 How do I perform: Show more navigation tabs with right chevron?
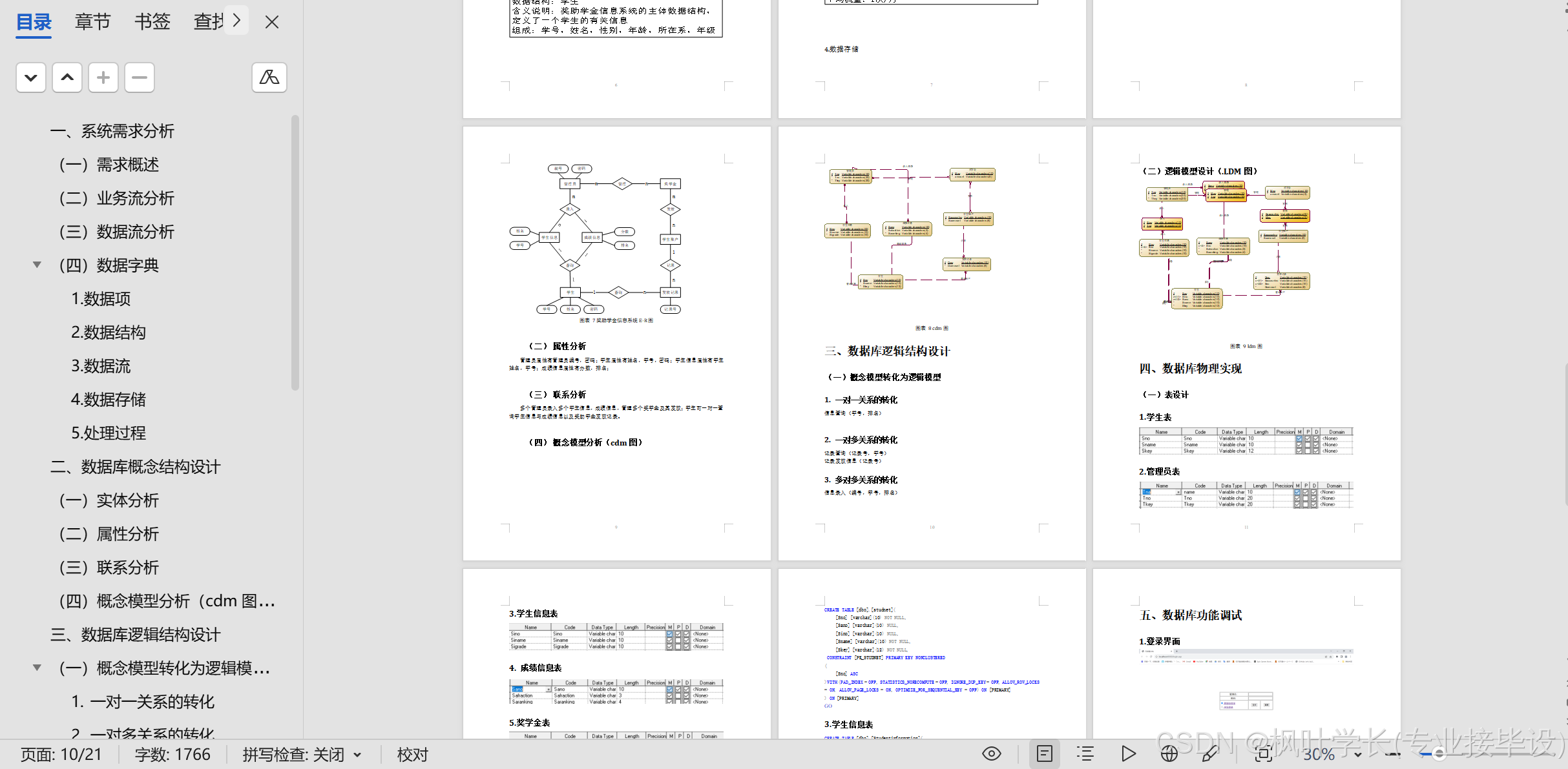pos(236,21)
